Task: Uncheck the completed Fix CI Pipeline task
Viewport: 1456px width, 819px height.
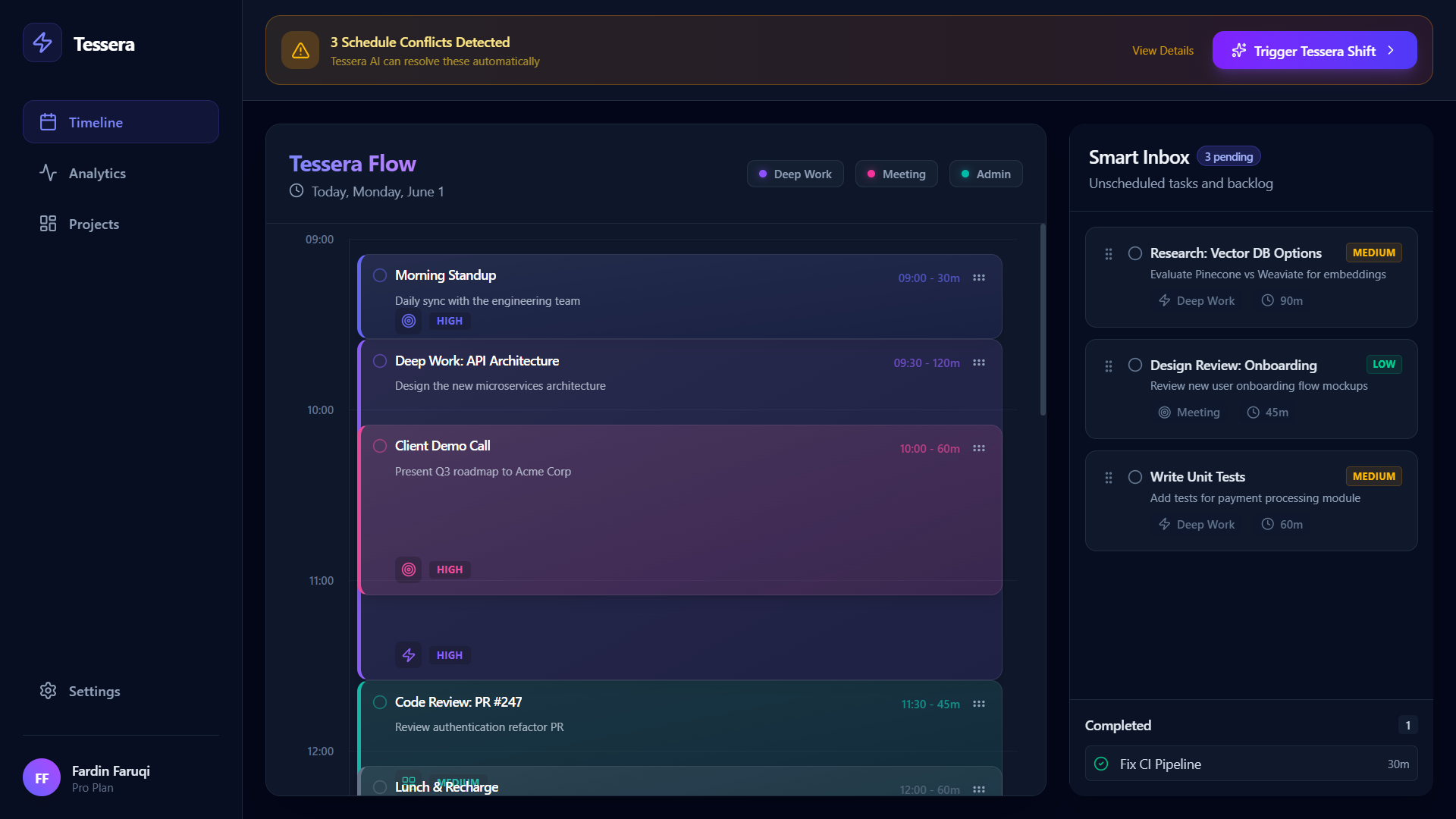Action: tap(1101, 764)
